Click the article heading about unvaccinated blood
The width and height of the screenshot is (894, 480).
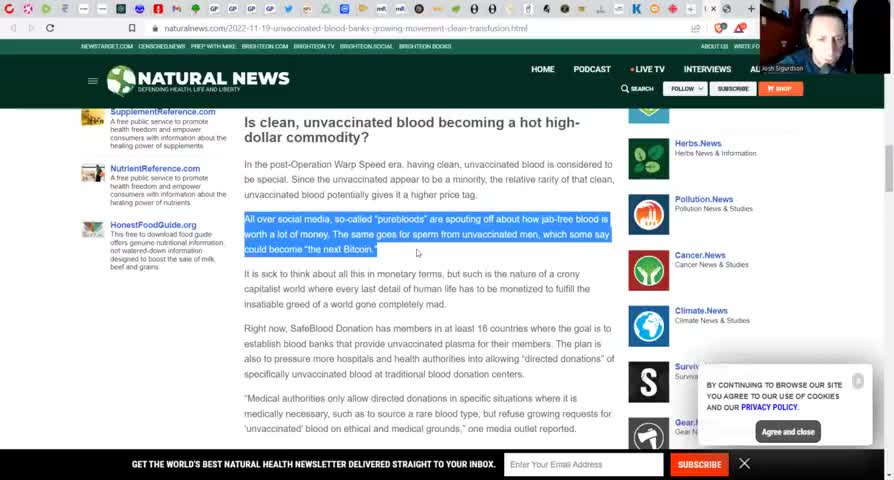(412, 130)
